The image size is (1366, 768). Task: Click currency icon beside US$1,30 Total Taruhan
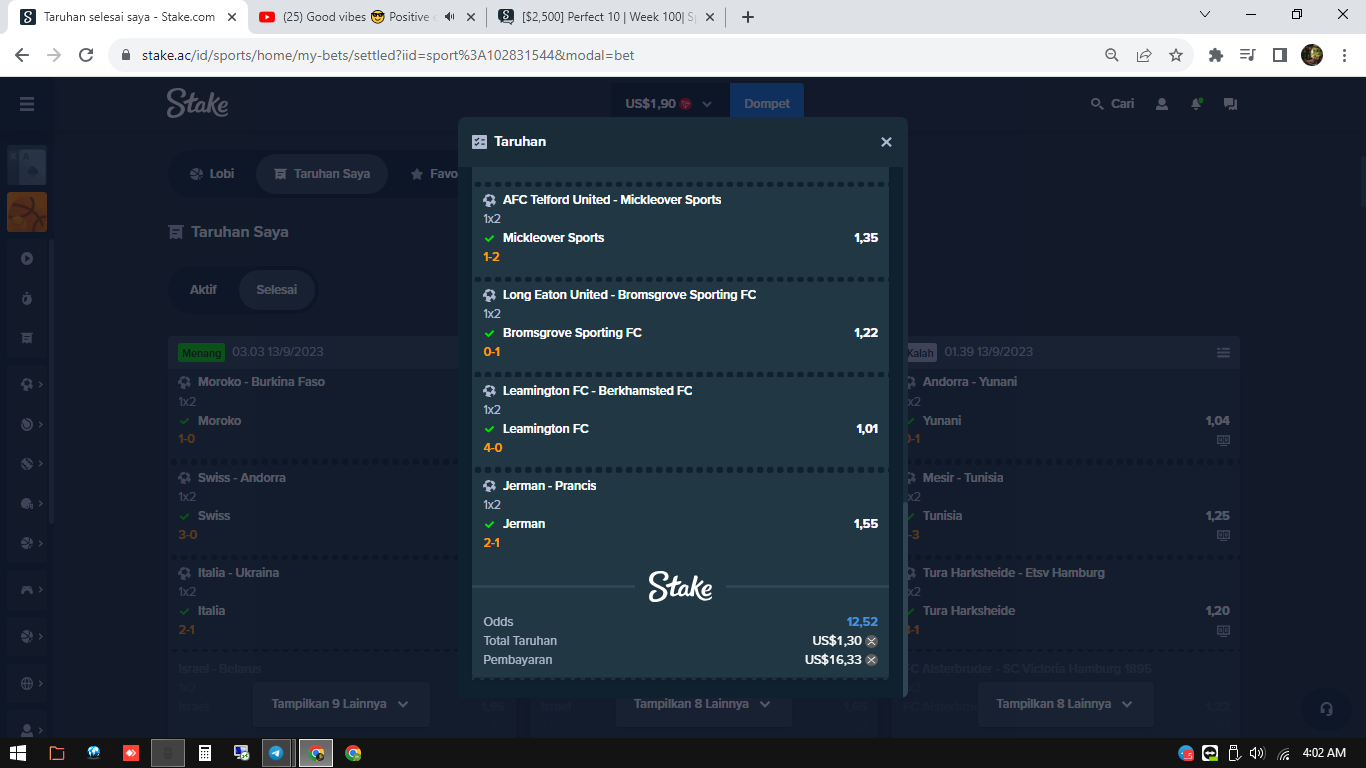(872, 641)
